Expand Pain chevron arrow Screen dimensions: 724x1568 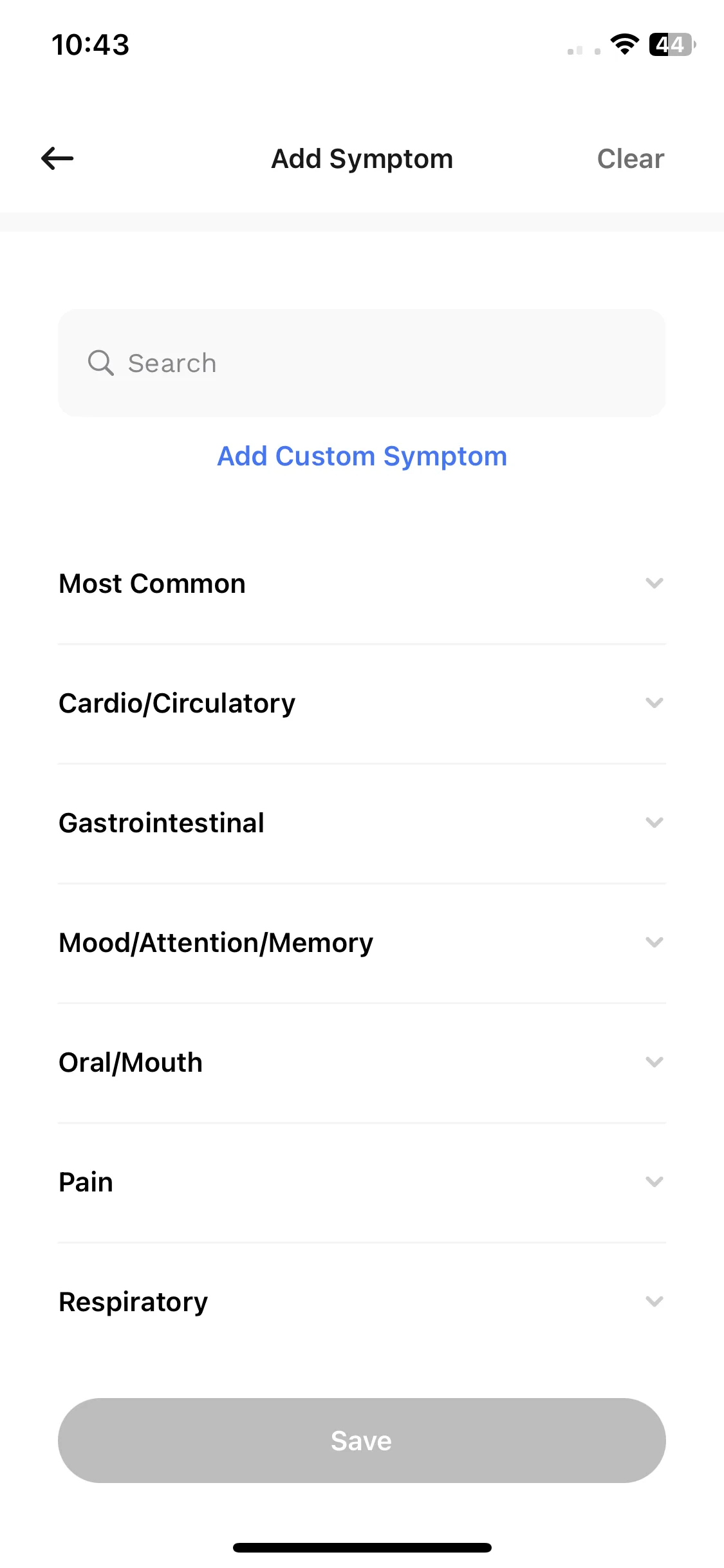coord(654,1182)
